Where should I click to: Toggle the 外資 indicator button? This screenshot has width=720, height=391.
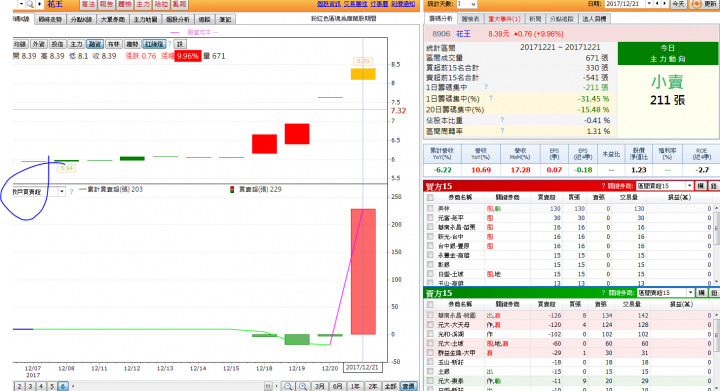(x=39, y=44)
